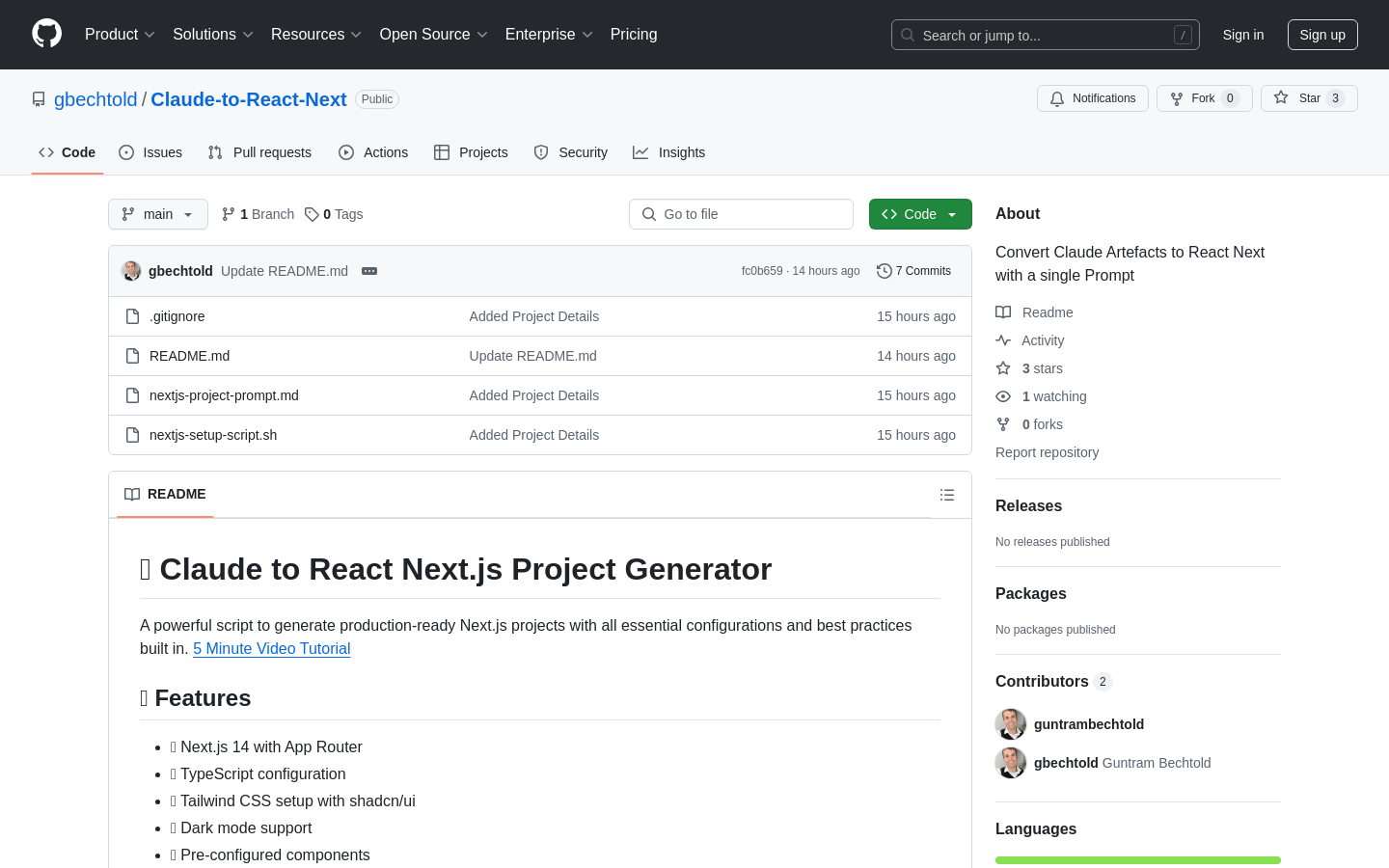Image resolution: width=1389 pixels, height=868 pixels.
Task: Open the gbechtold owner link
Action: coord(95,99)
